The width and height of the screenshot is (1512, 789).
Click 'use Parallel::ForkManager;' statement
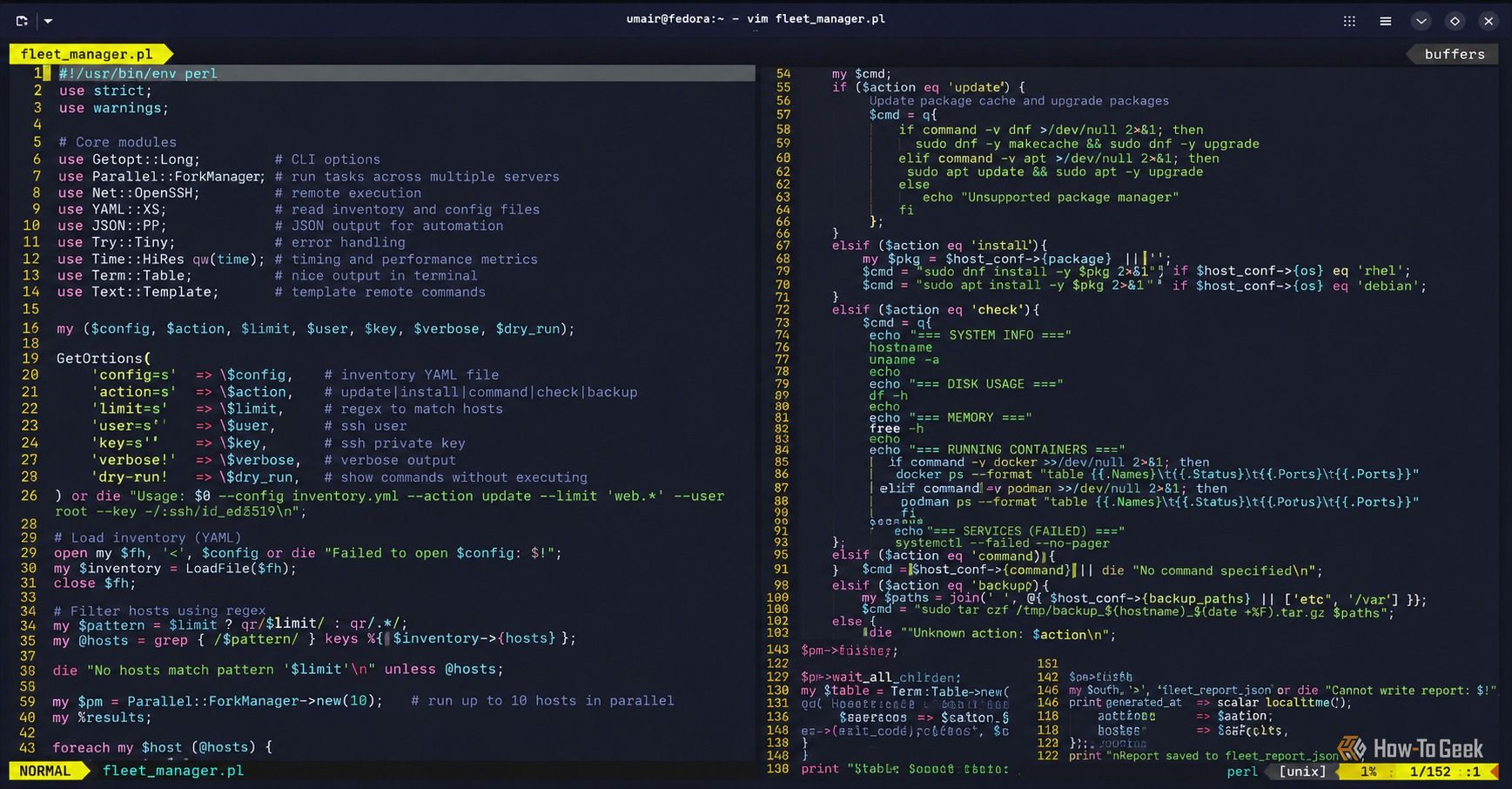162,176
